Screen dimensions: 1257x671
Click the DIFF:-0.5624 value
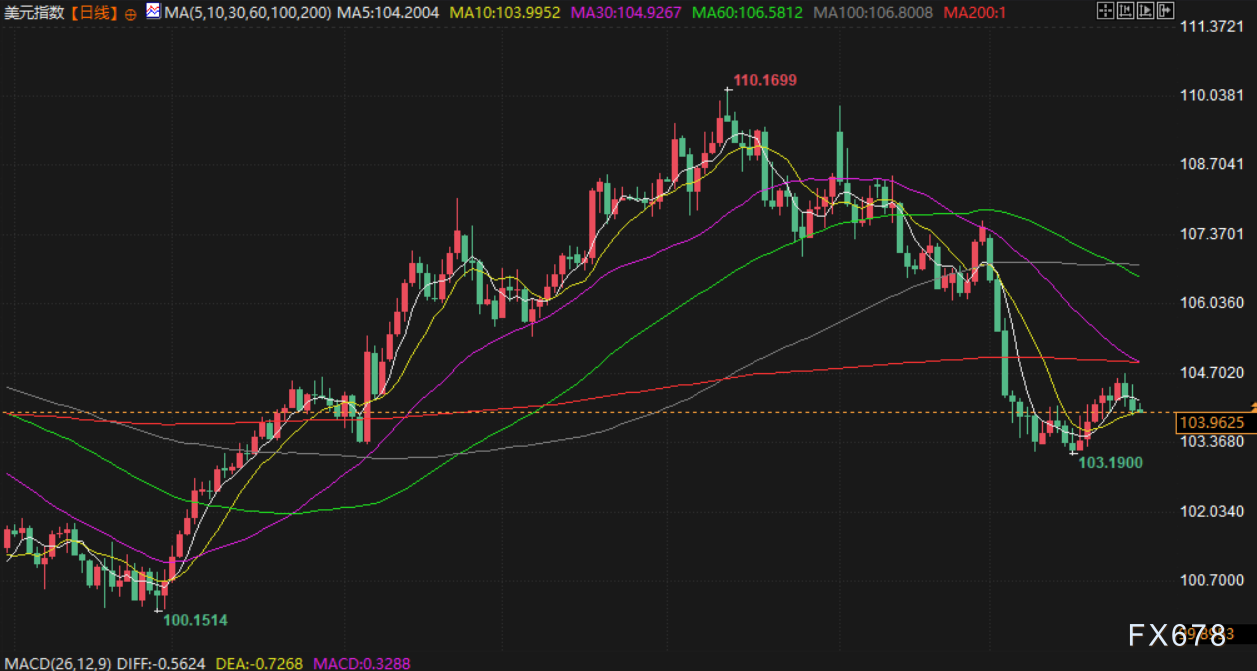(x=159, y=662)
